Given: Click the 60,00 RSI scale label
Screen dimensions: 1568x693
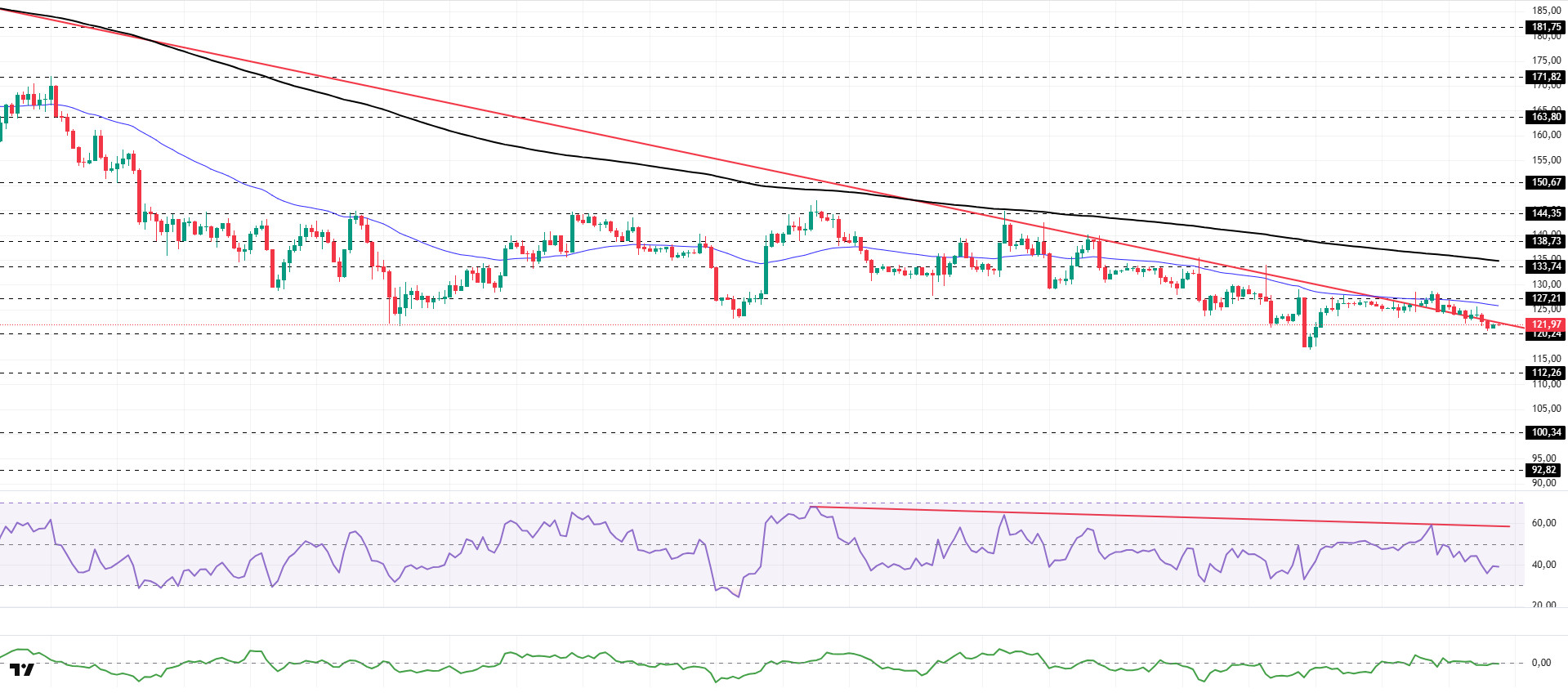Looking at the screenshot, I should tap(1543, 523).
